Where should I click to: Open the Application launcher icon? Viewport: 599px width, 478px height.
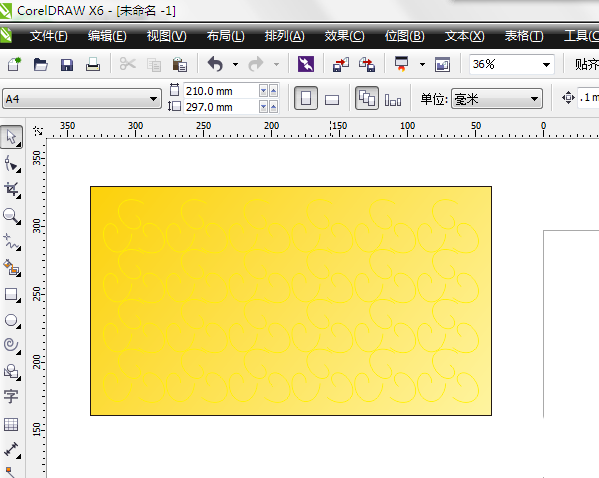(x=401, y=64)
